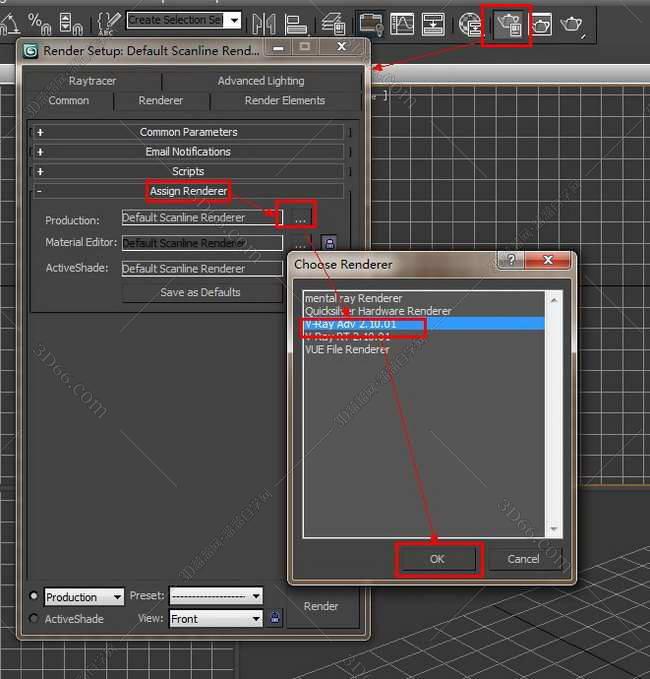Minimize the Render Setup window
This screenshot has width=650, height=679.
[278, 47]
